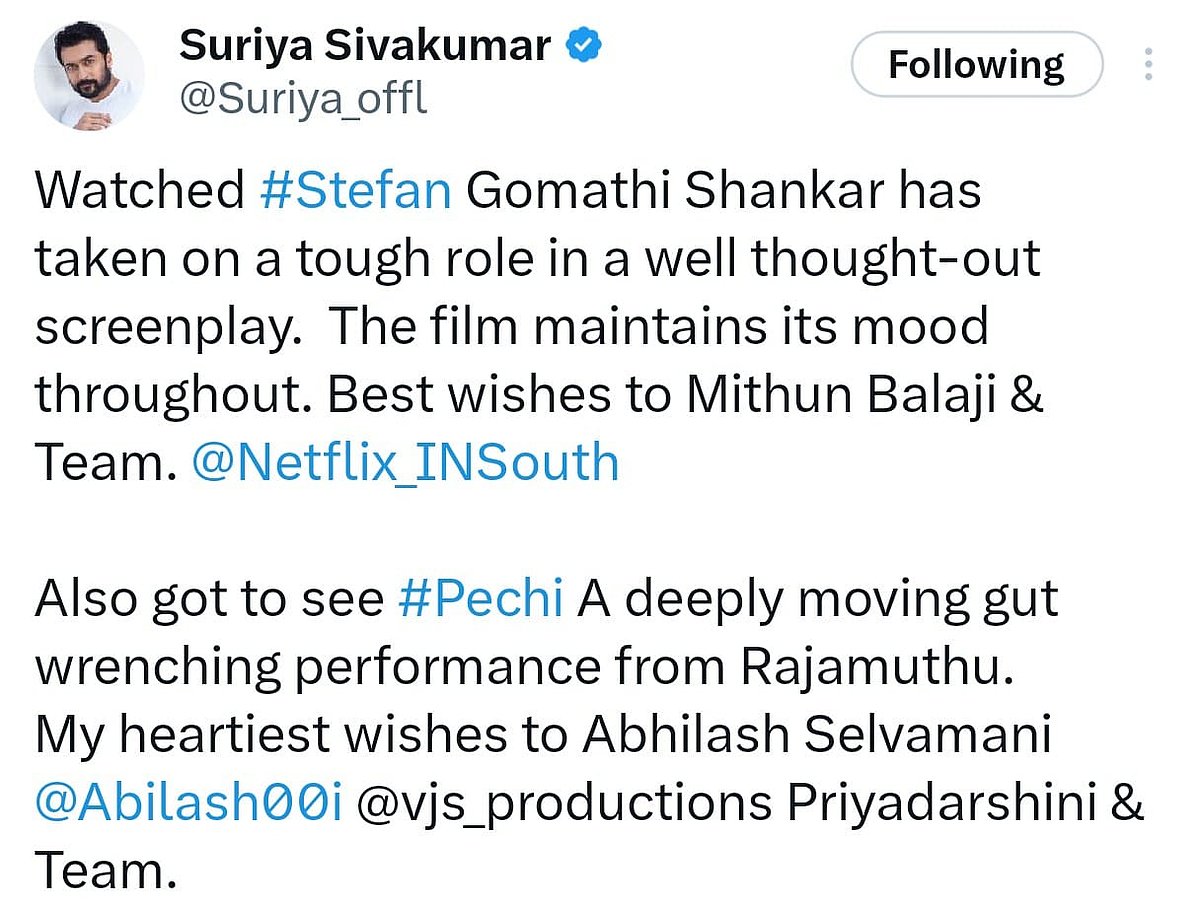Open the #Stefan hashtag
This screenshot has height=906, width=1200.
click(x=354, y=190)
